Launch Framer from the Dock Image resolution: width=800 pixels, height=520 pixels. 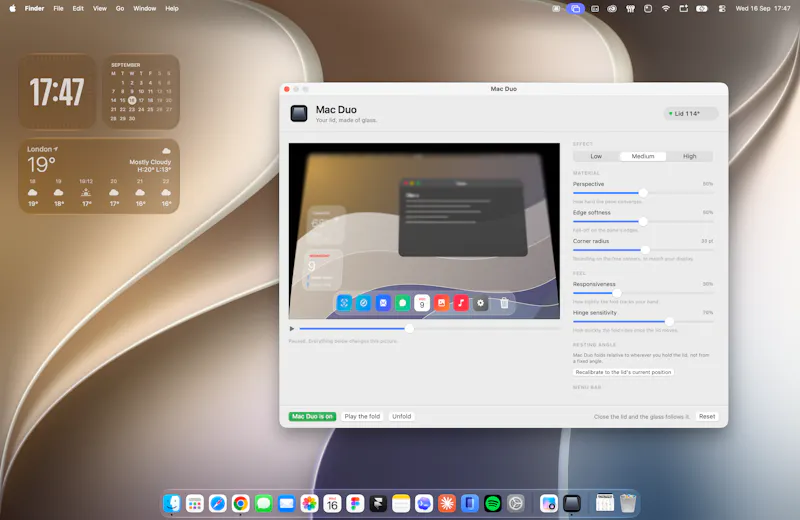pyautogui.click(x=378, y=504)
